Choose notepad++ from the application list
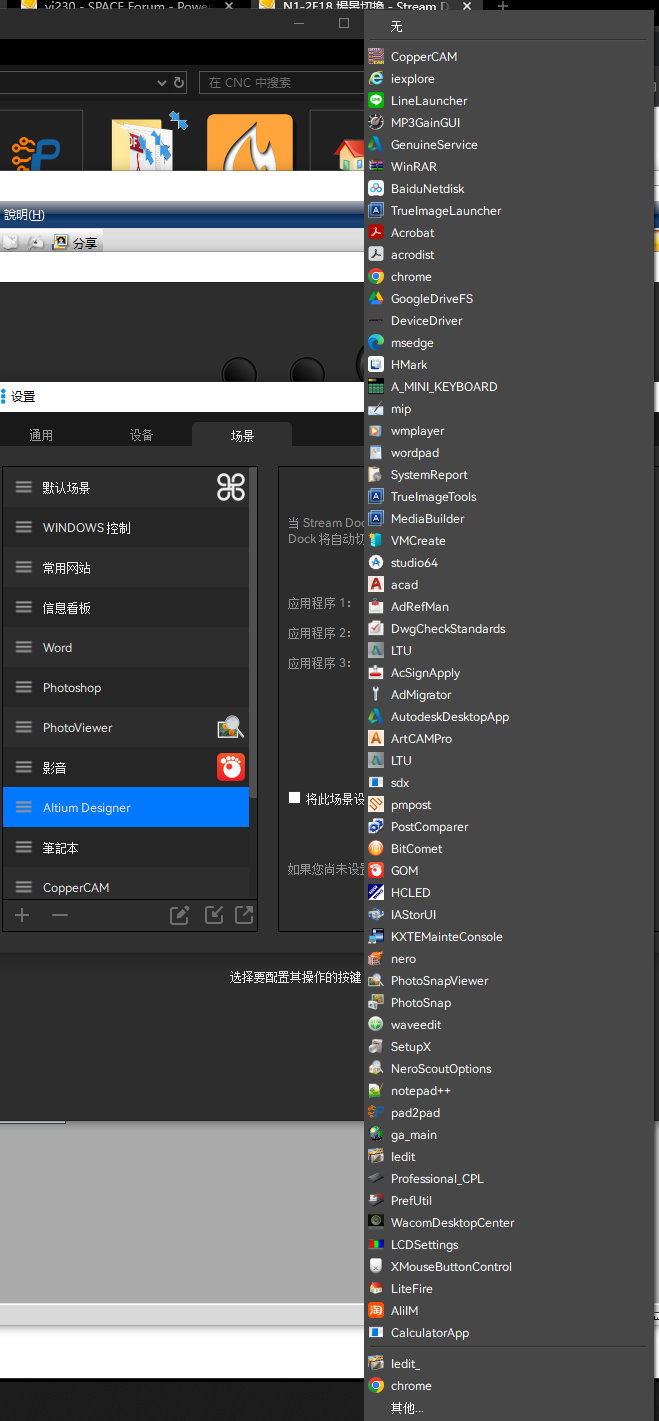 click(511, 1090)
